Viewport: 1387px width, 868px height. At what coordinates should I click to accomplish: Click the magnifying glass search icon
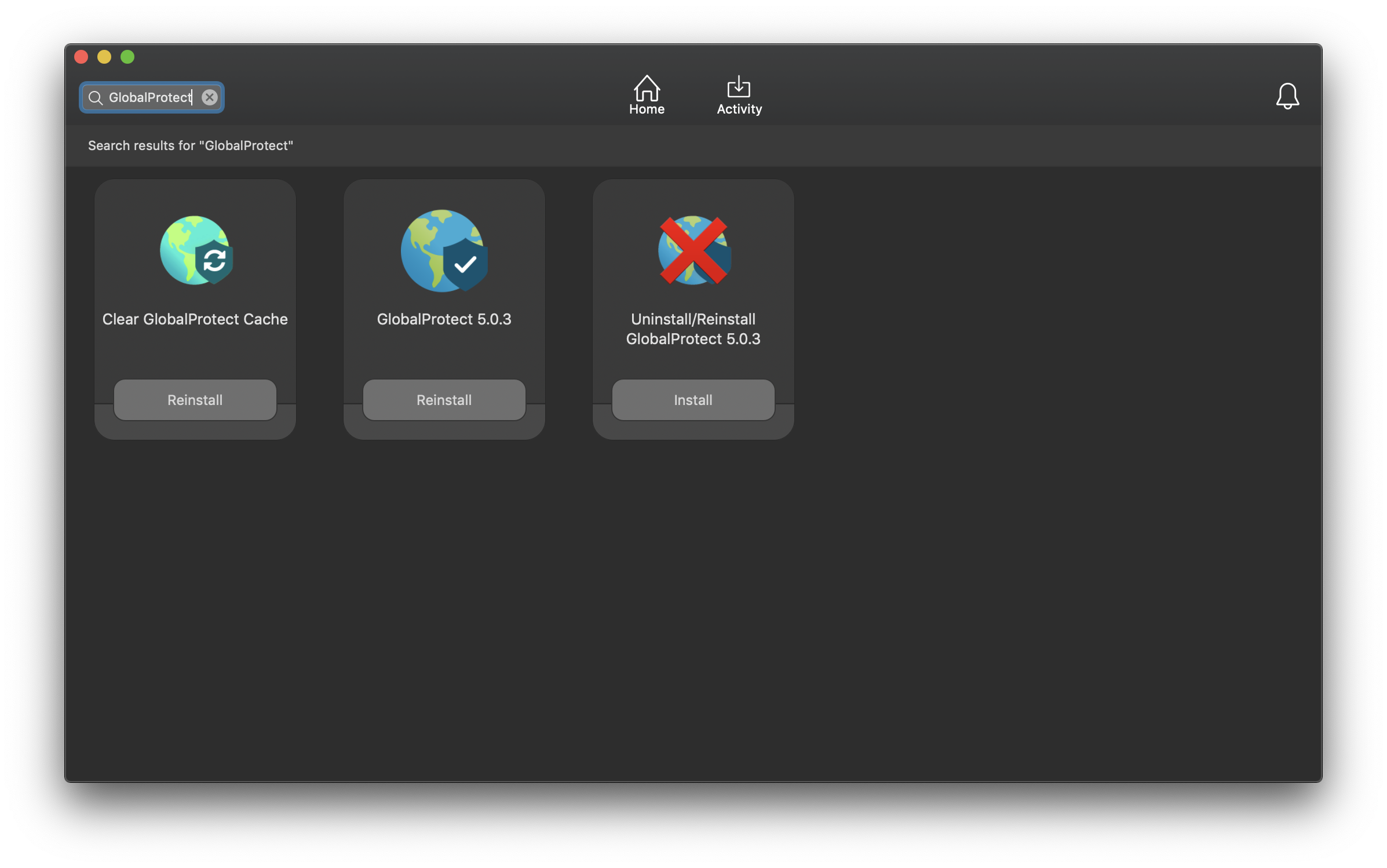pyautogui.click(x=96, y=97)
